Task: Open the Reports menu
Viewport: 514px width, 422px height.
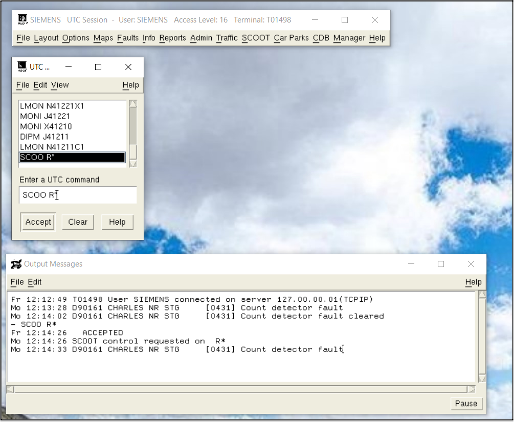Action: (172, 38)
